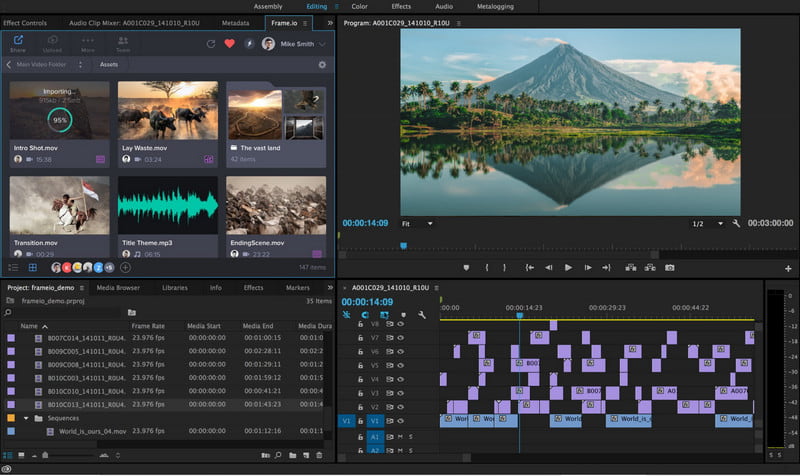Show overflow tabs in Project panel group
The height and width of the screenshot is (476, 800).
click(x=330, y=288)
